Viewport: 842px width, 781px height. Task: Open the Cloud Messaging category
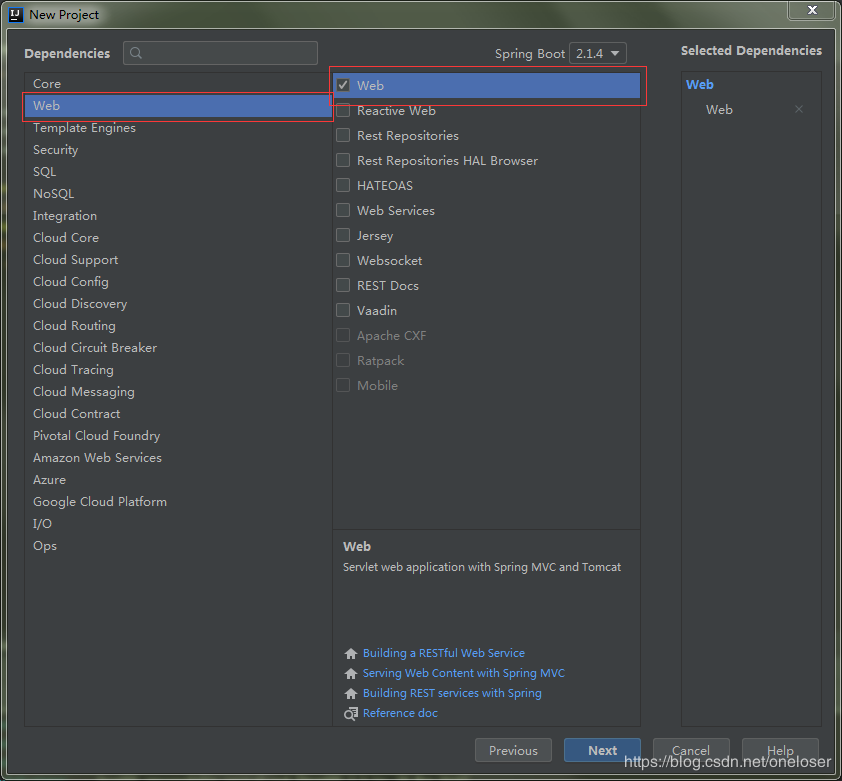point(178,392)
